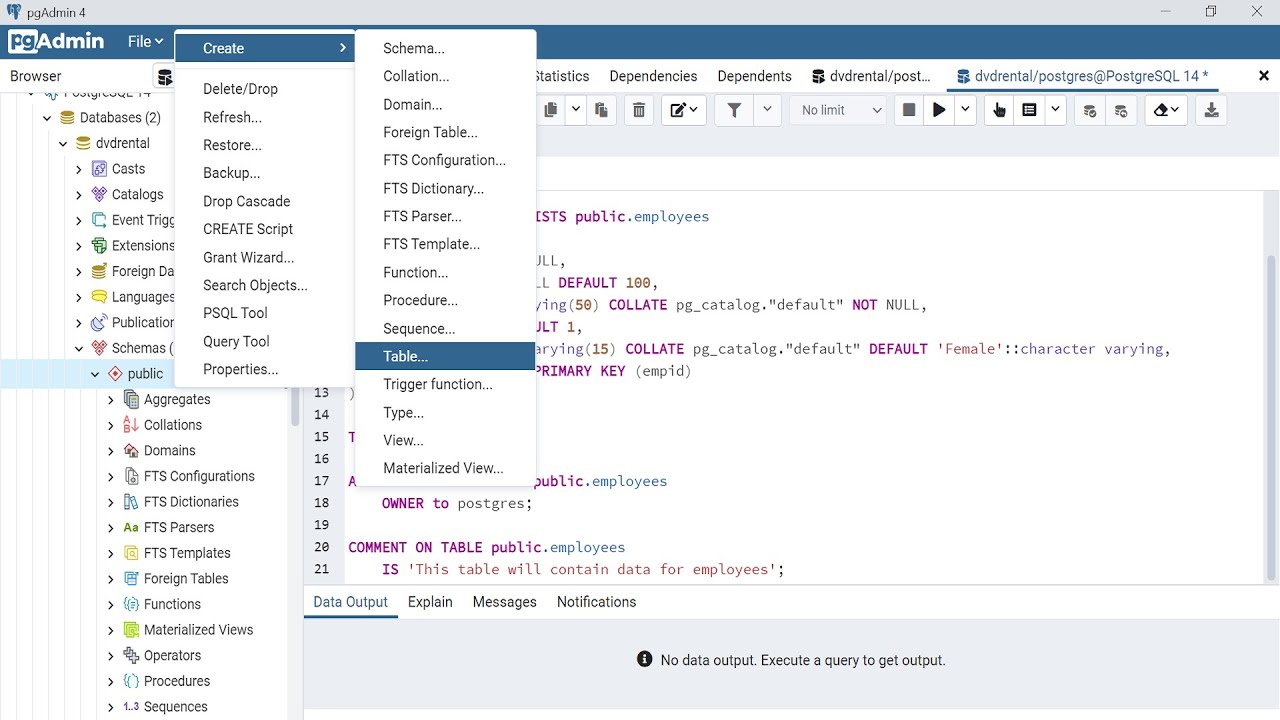The height and width of the screenshot is (720, 1280).
Task: Click the Edit pencil toolbar button
Action: [x=684, y=110]
